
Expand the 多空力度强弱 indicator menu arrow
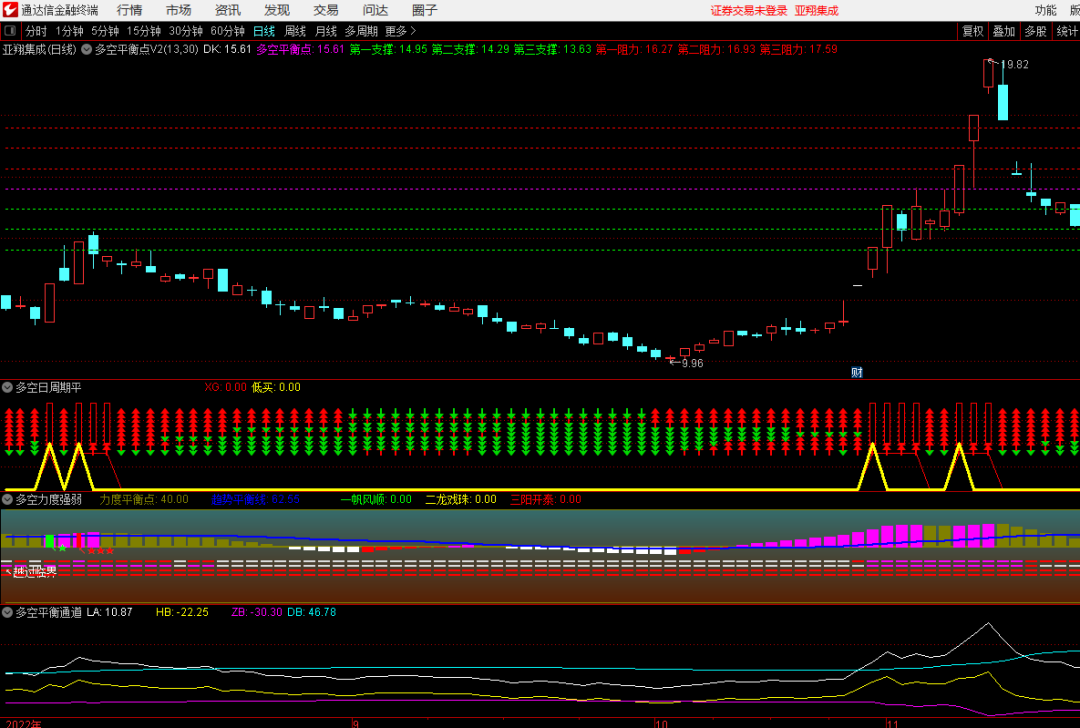7,499
